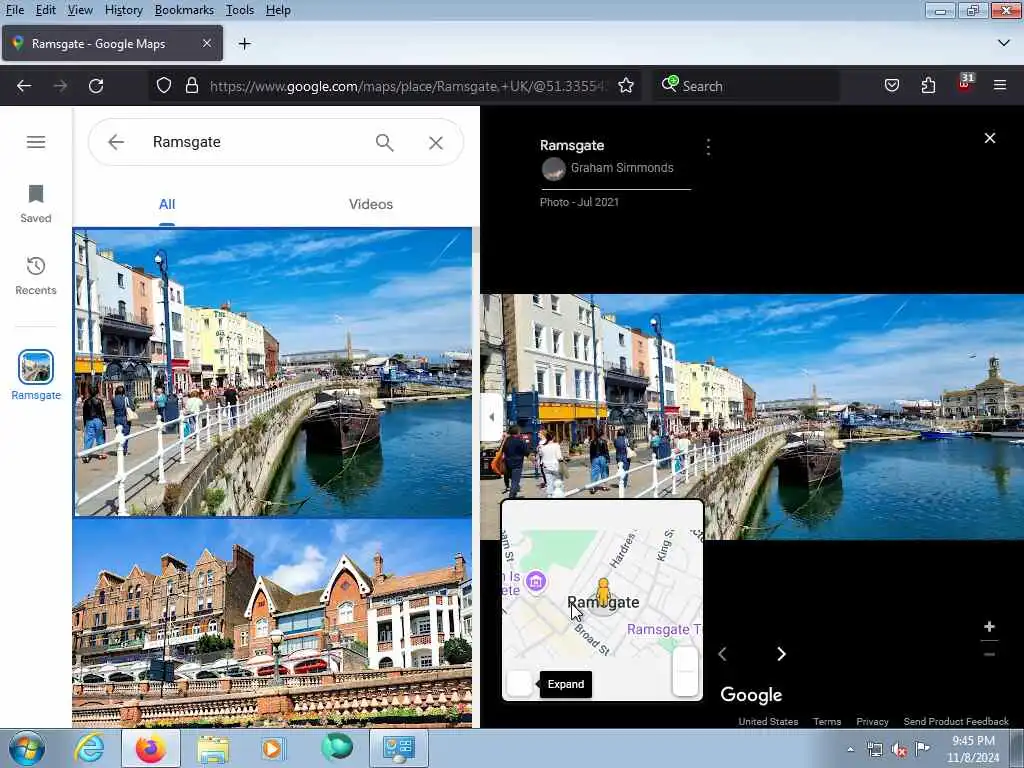Screen dimensions: 1024x768
Task: Open the Terms link
Action: (x=827, y=721)
